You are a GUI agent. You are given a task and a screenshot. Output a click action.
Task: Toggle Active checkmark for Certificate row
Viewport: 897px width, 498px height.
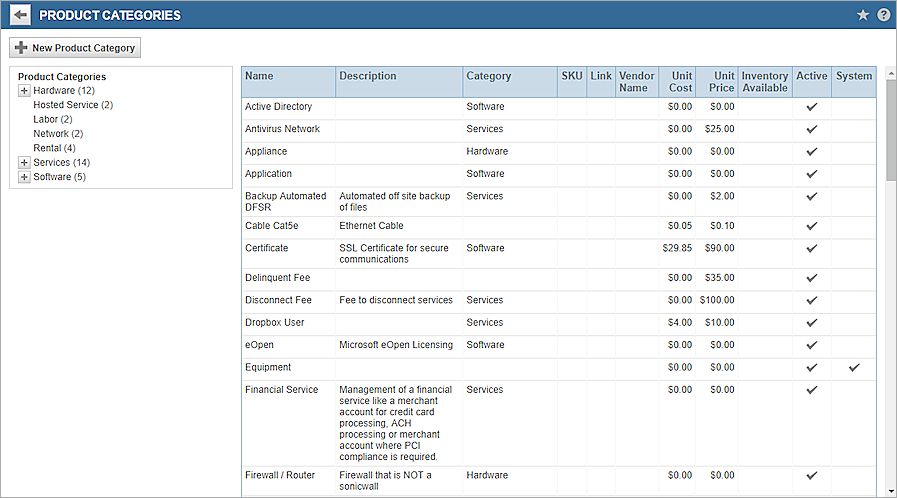point(812,248)
